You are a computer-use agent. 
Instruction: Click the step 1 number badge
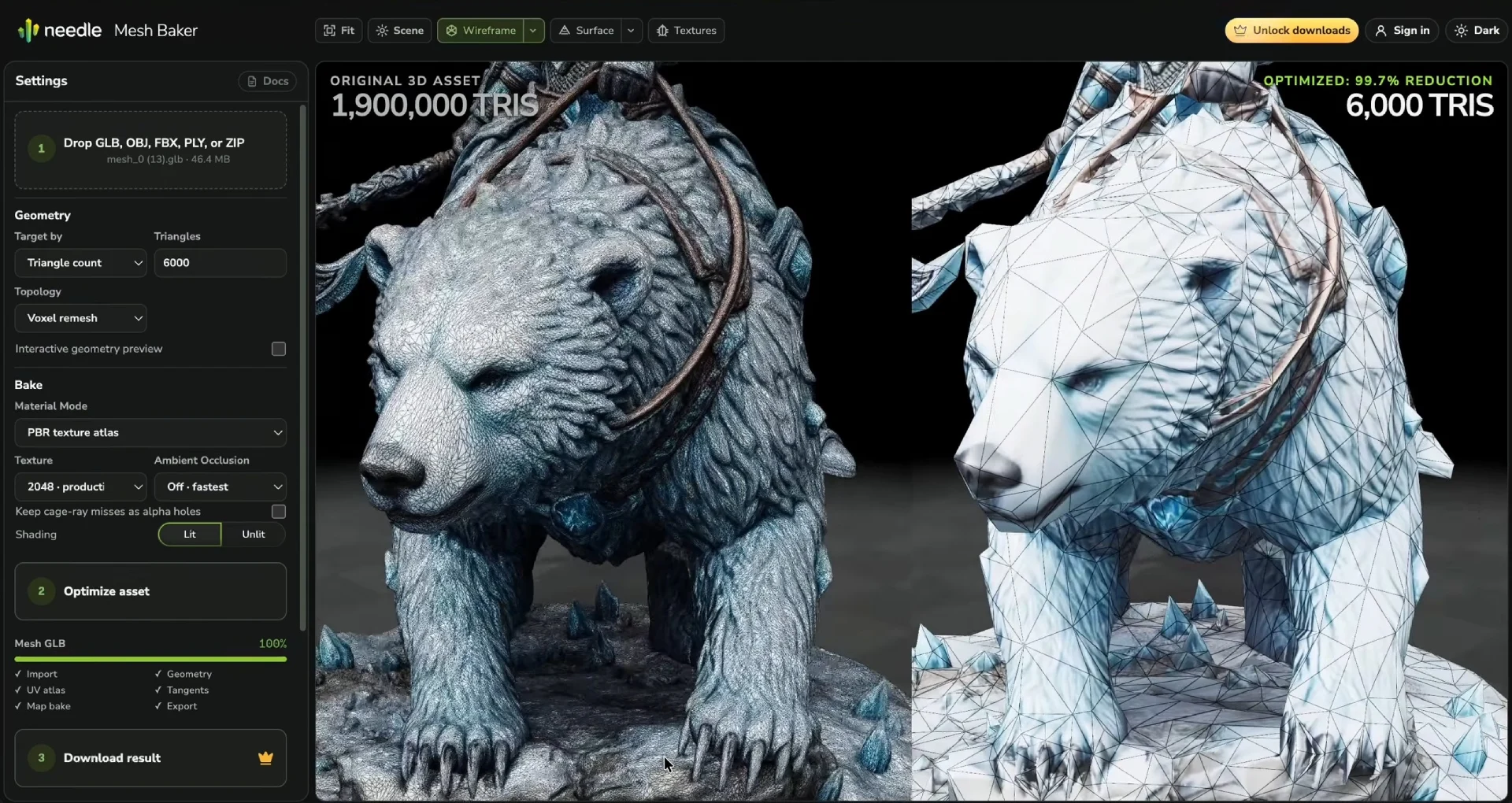pyautogui.click(x=42, y=148)
